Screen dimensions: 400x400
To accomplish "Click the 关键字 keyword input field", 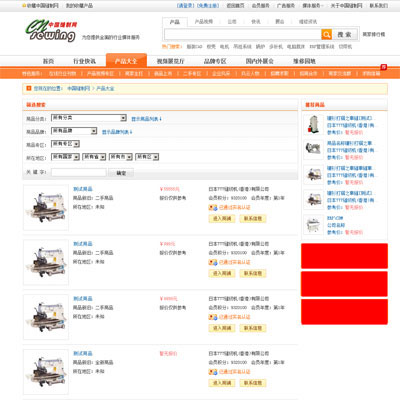I will [x=79, y=172].
